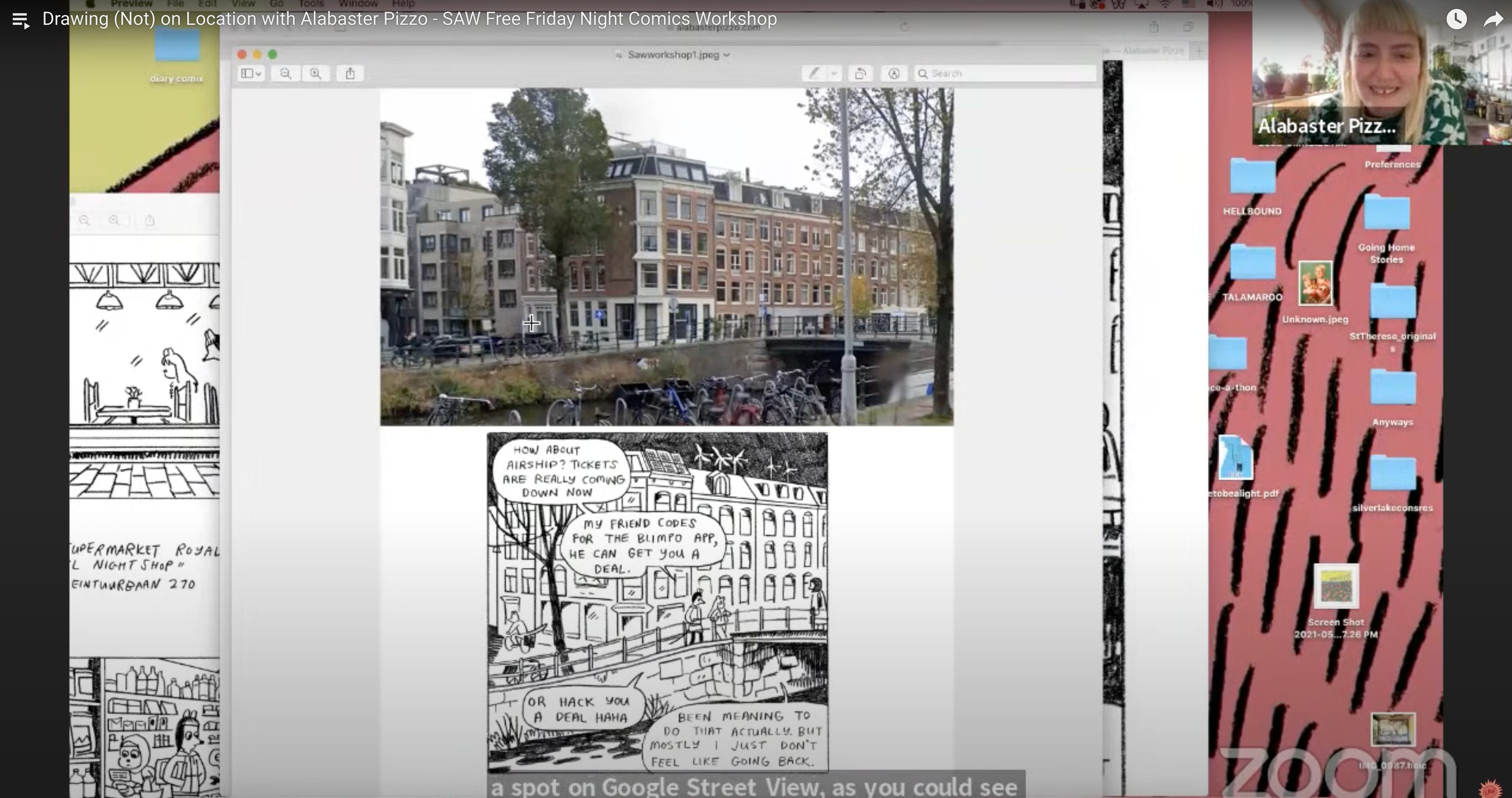
Task: Select the TALAMAROO desktop folder
Action: pyautogui.click(x=1253, y=273)
